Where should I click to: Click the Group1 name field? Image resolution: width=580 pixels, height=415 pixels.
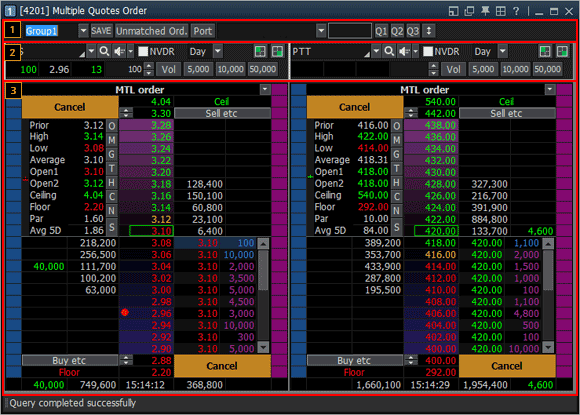[51, 31]
